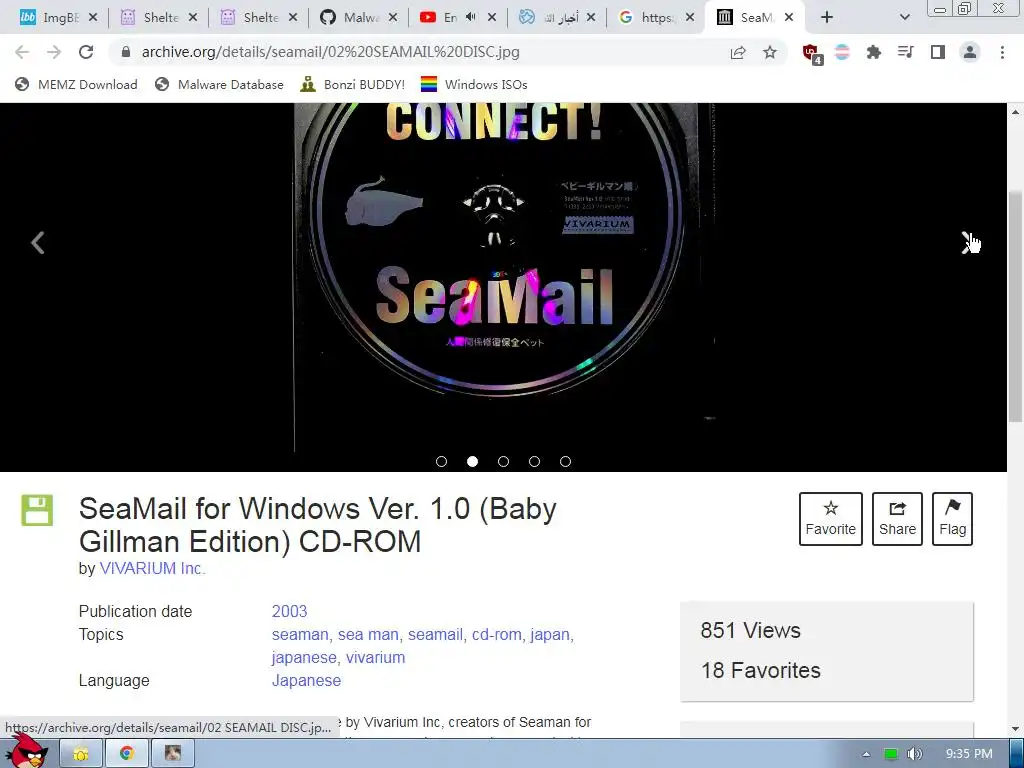Open the MEMZ Download bookmark

[76, 84]
